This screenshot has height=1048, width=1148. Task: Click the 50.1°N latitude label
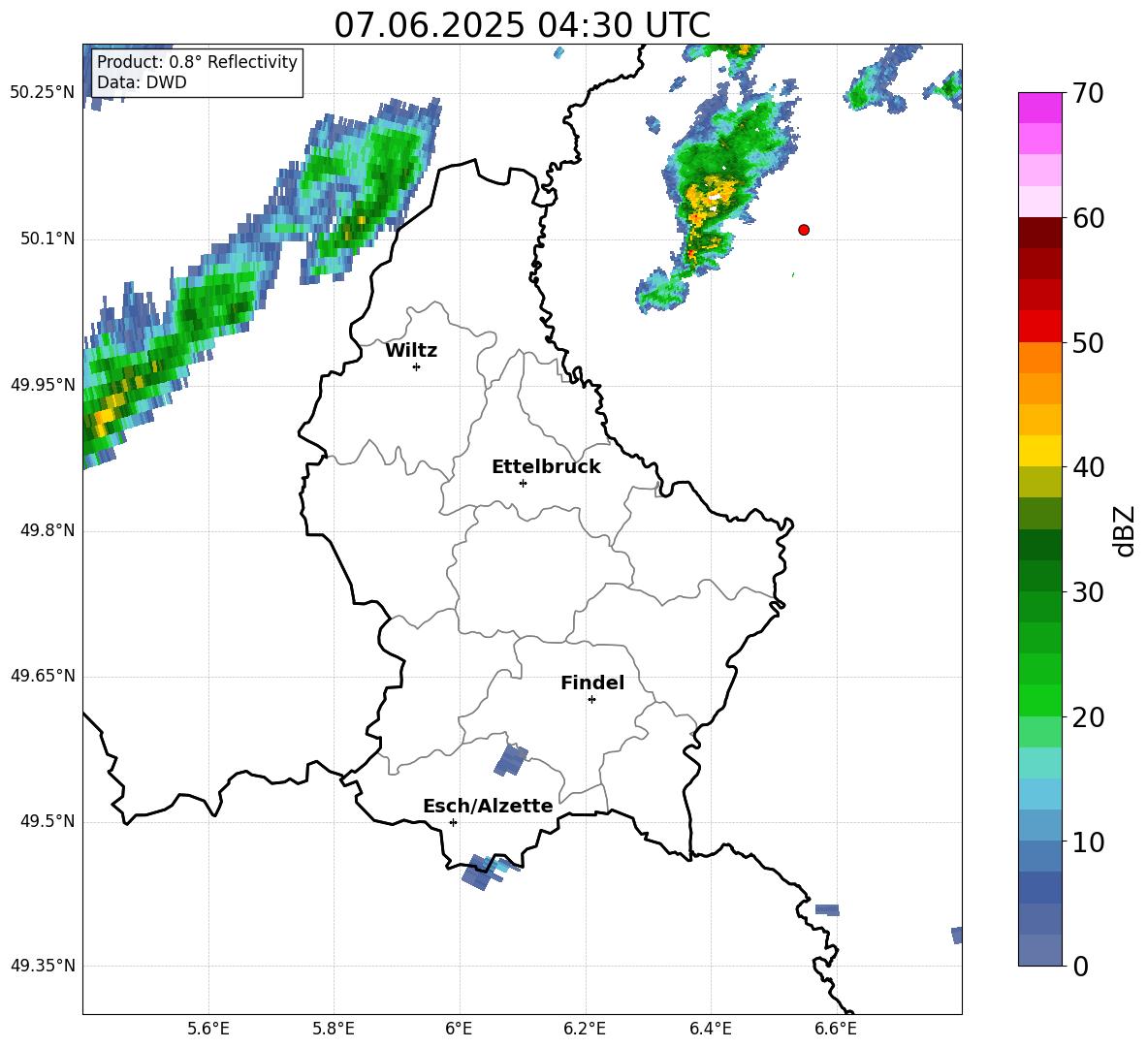(48, 238)
